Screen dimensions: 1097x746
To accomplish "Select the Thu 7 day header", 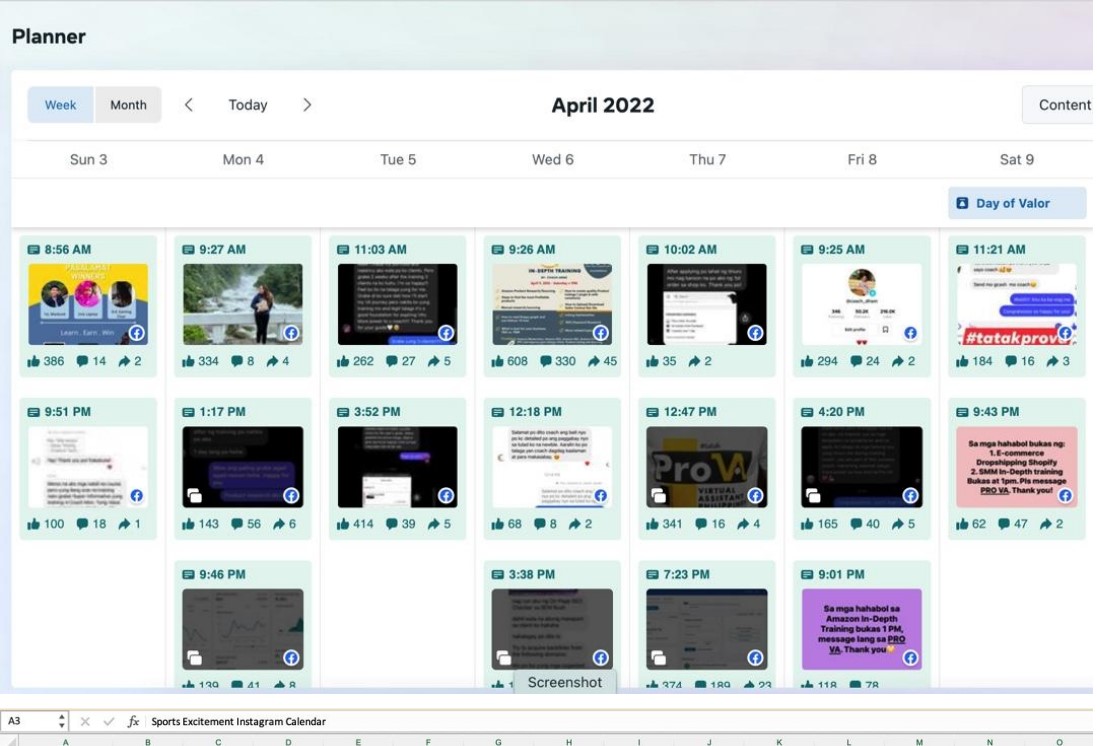I will [x=707, y=160].
